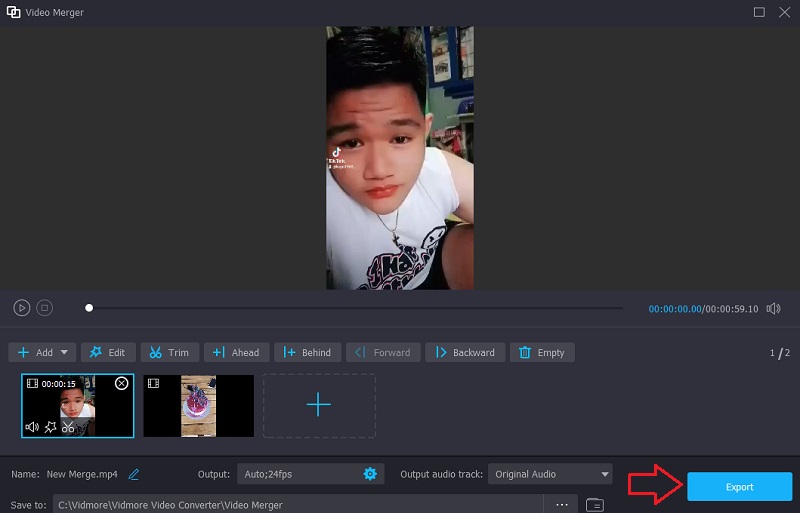Remove the first clip using its X icon
The width and height of the screenshot is (800, 513).
click(122, 383)
